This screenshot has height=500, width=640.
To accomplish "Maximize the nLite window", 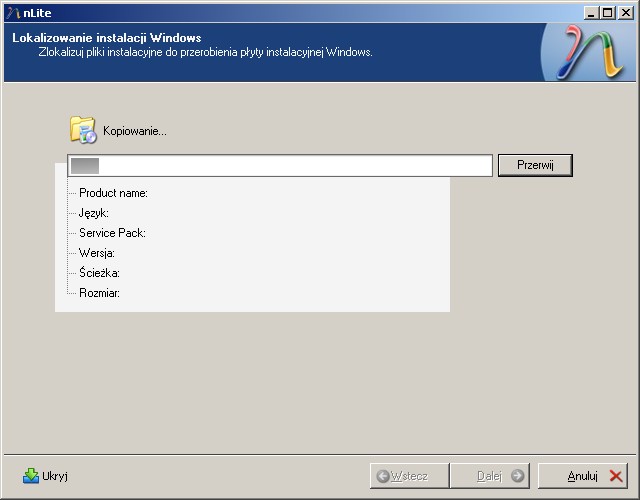I will click(607, 13).
